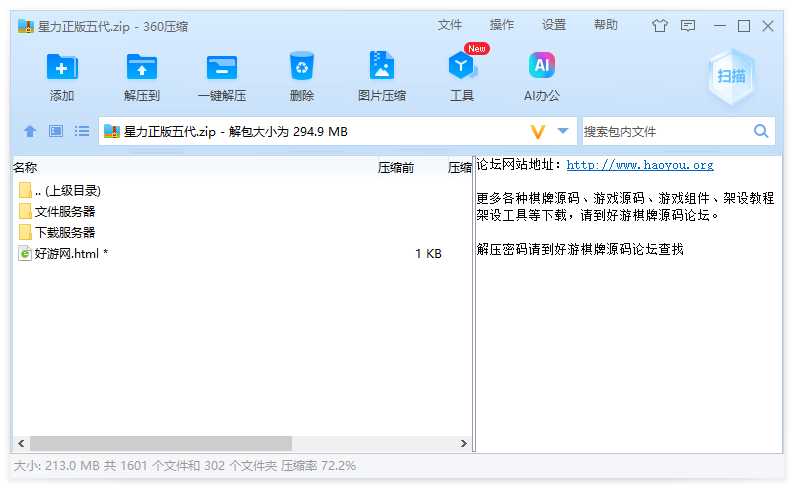
Task: Maximize the 360压缩 window
Action: 744,26
